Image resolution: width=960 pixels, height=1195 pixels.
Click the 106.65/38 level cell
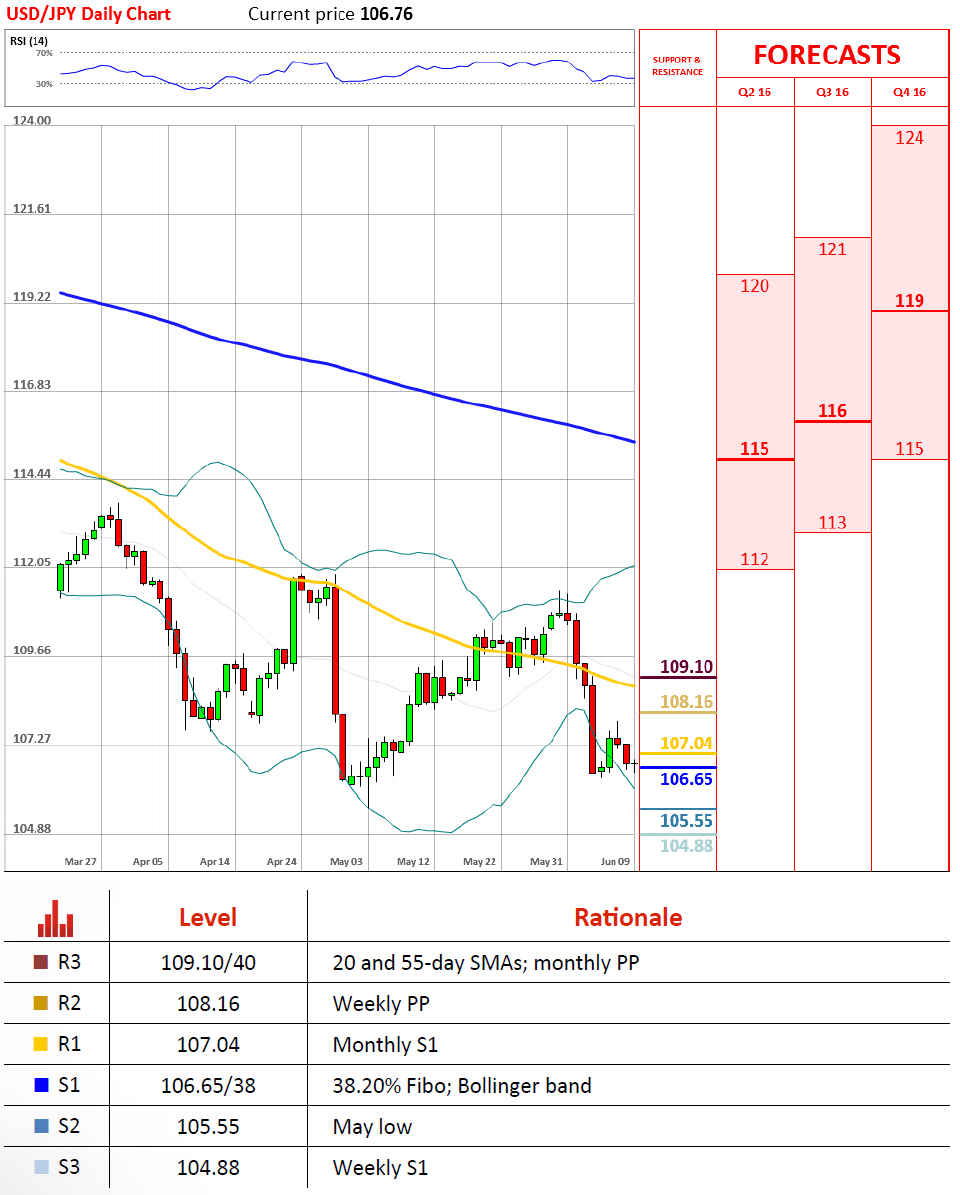pyautogui.click(x=208, y=1085)
